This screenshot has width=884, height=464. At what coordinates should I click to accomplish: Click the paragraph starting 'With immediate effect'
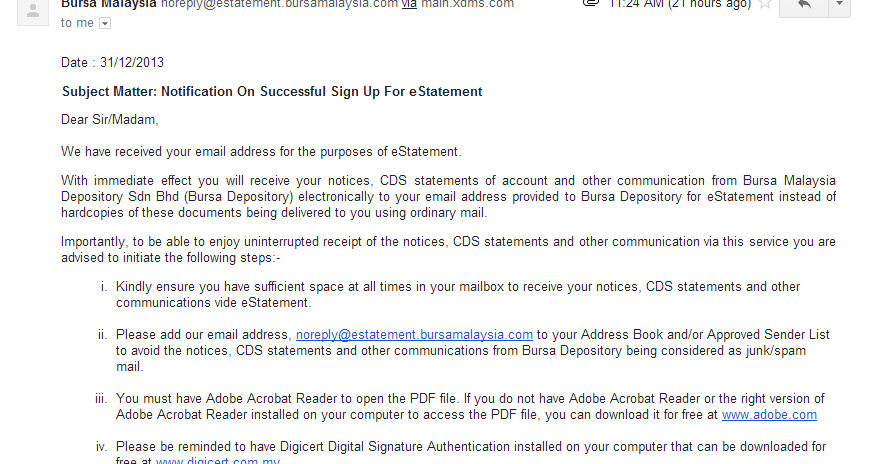(x=448, y=196)
